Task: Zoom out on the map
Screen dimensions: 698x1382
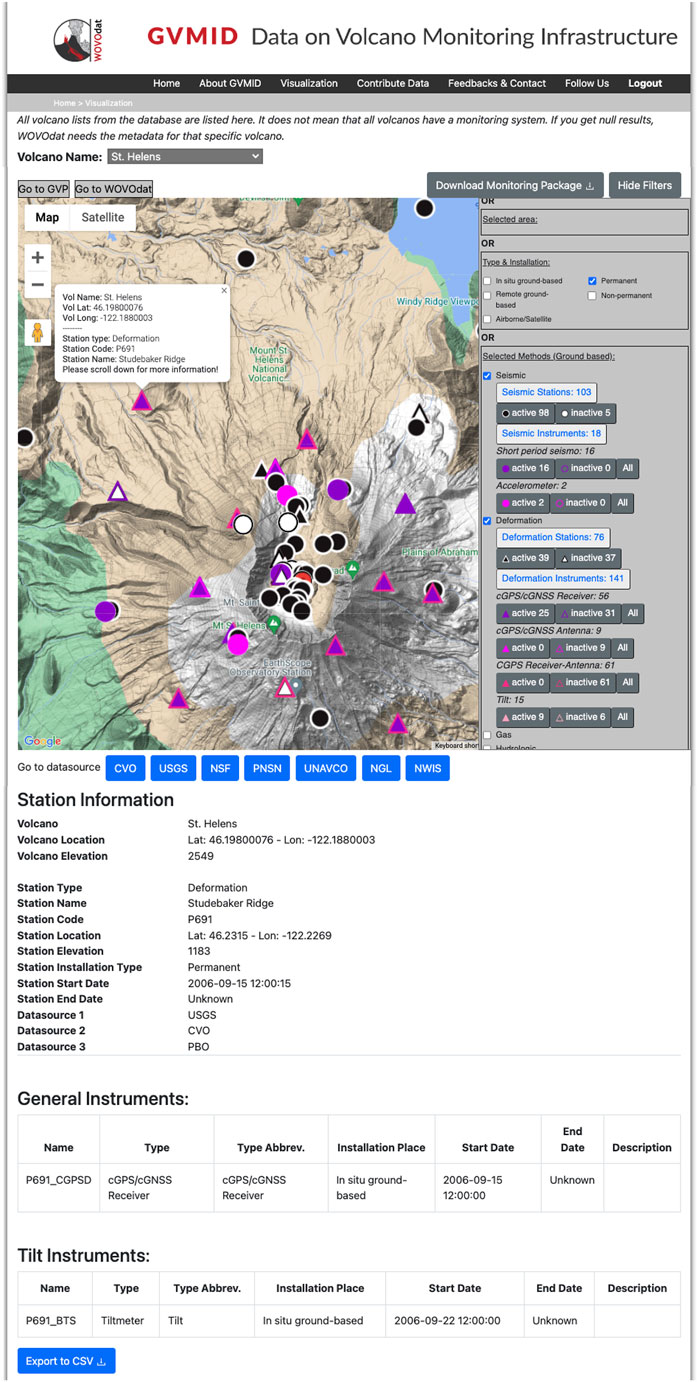Action: pyautogui.click(x=37, y=284)
